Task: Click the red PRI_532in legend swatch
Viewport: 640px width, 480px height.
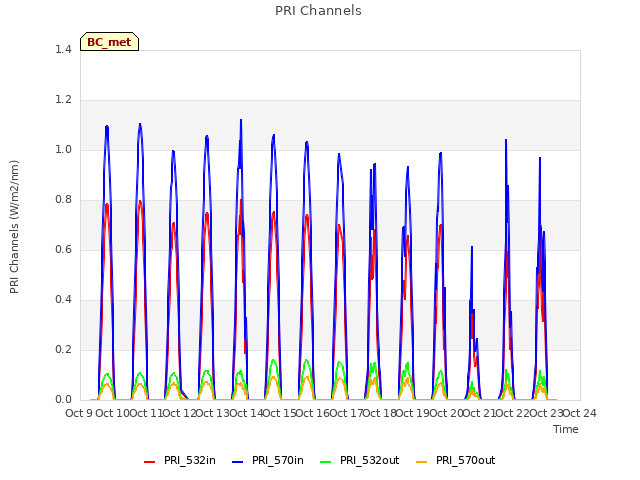Action: [149, 461]
